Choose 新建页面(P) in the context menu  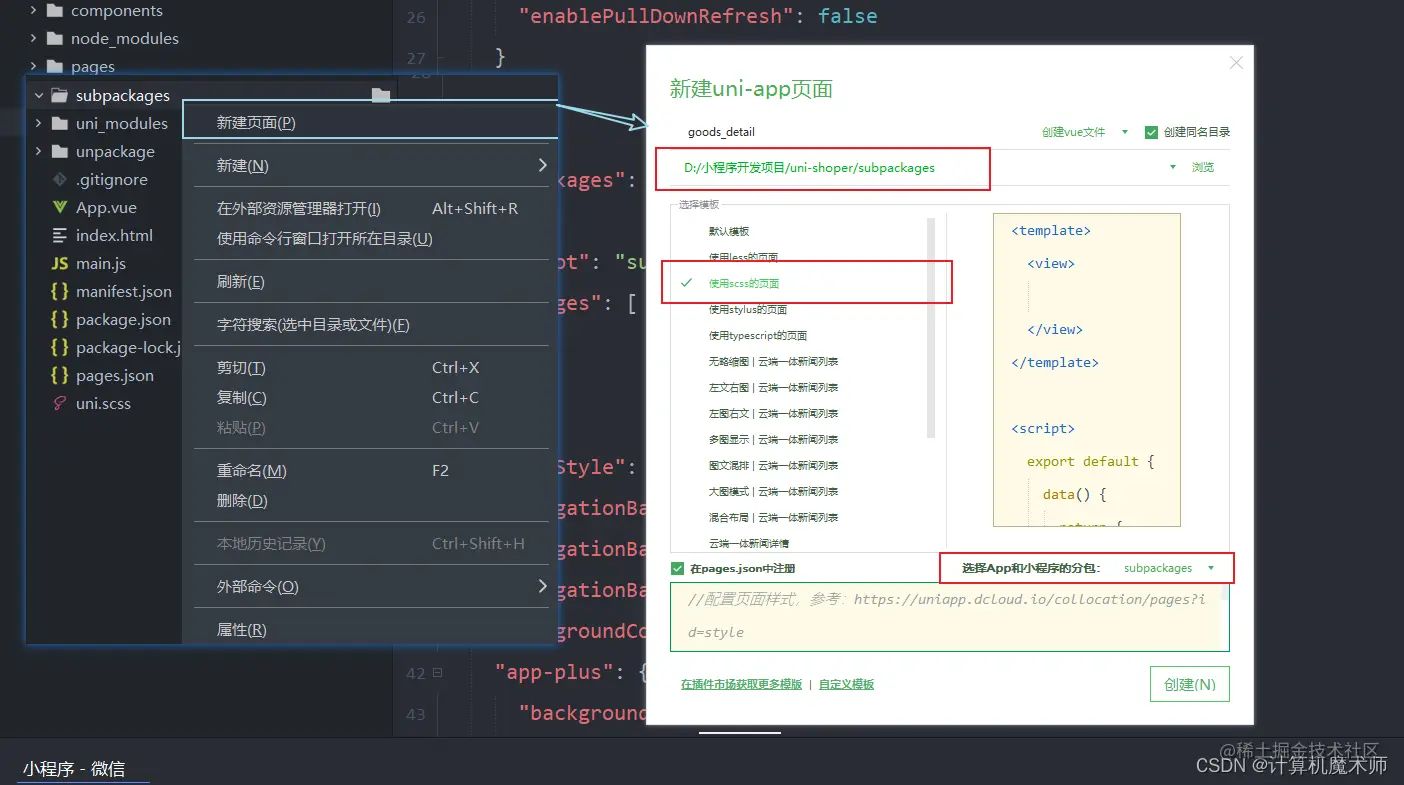tap(369, 122)
